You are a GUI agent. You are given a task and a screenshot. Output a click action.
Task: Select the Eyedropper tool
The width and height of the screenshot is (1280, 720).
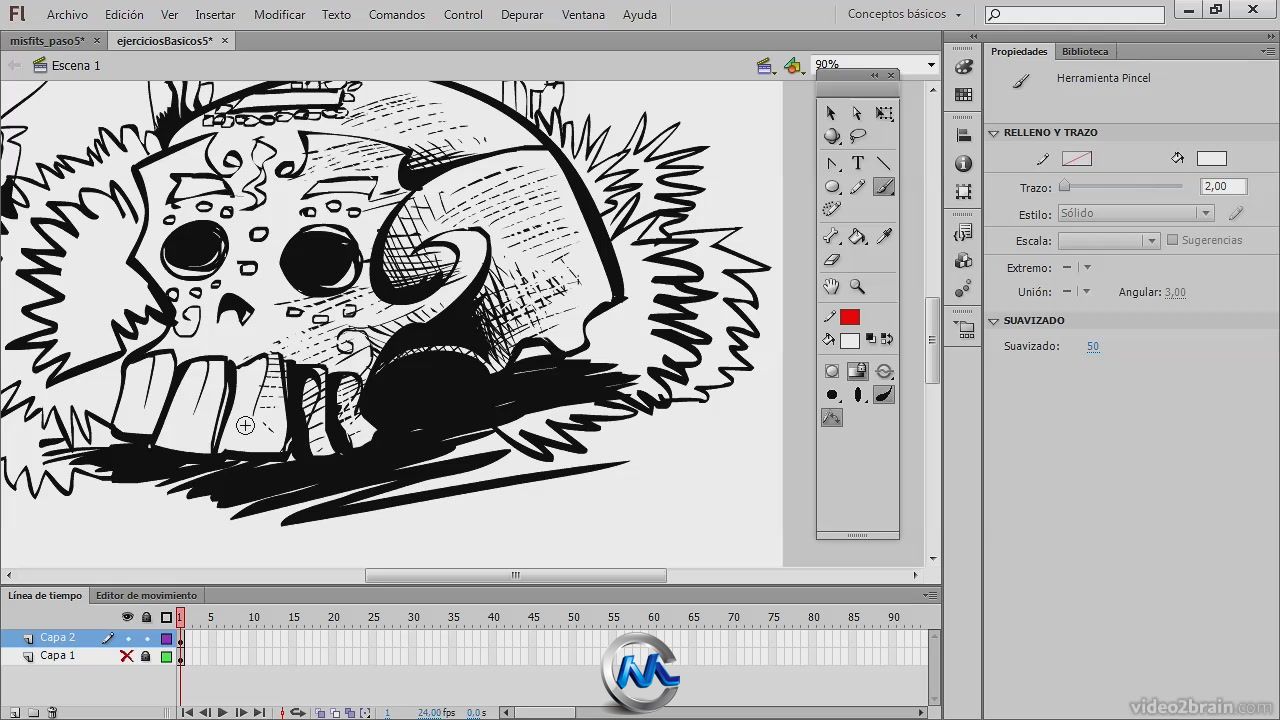click(x=884, y=236)
